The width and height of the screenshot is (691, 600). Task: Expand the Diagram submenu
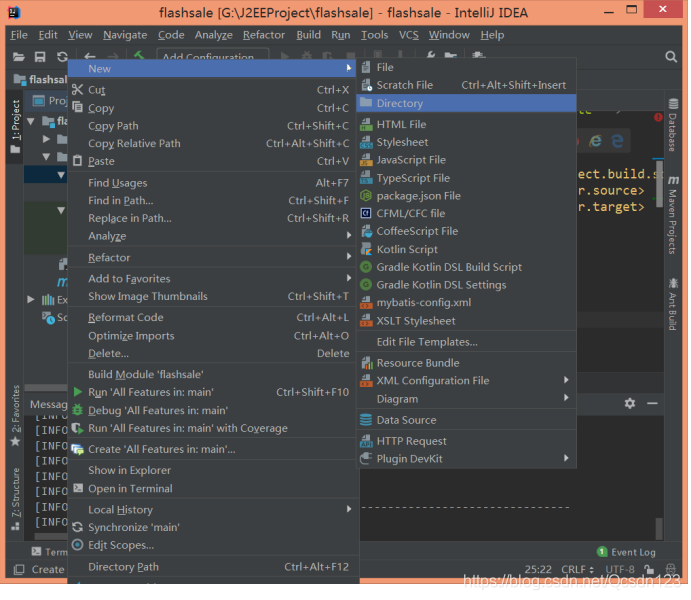coord(466,399)
